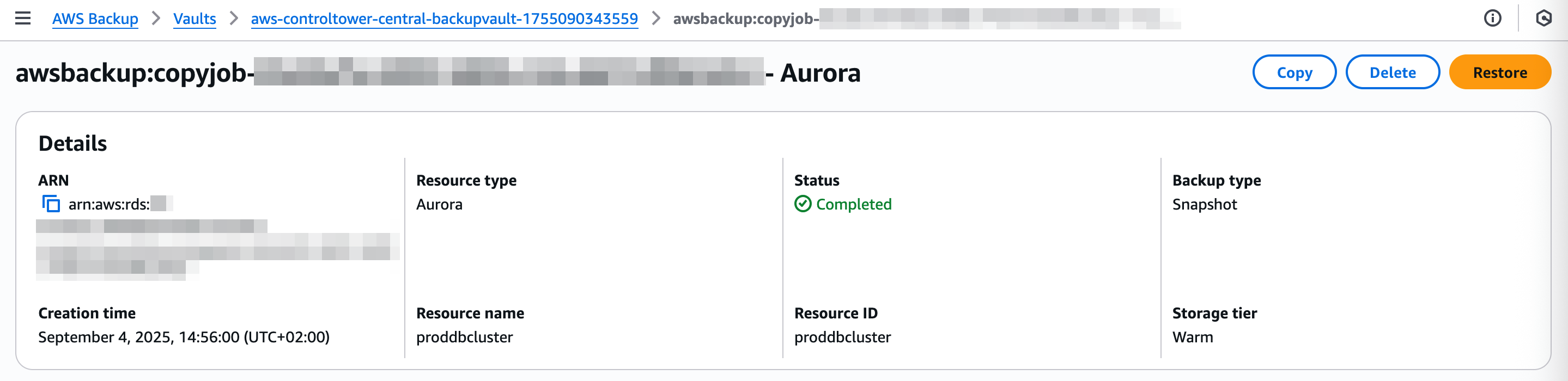Open the Vaults breadcrumb link

coord(195,19)
